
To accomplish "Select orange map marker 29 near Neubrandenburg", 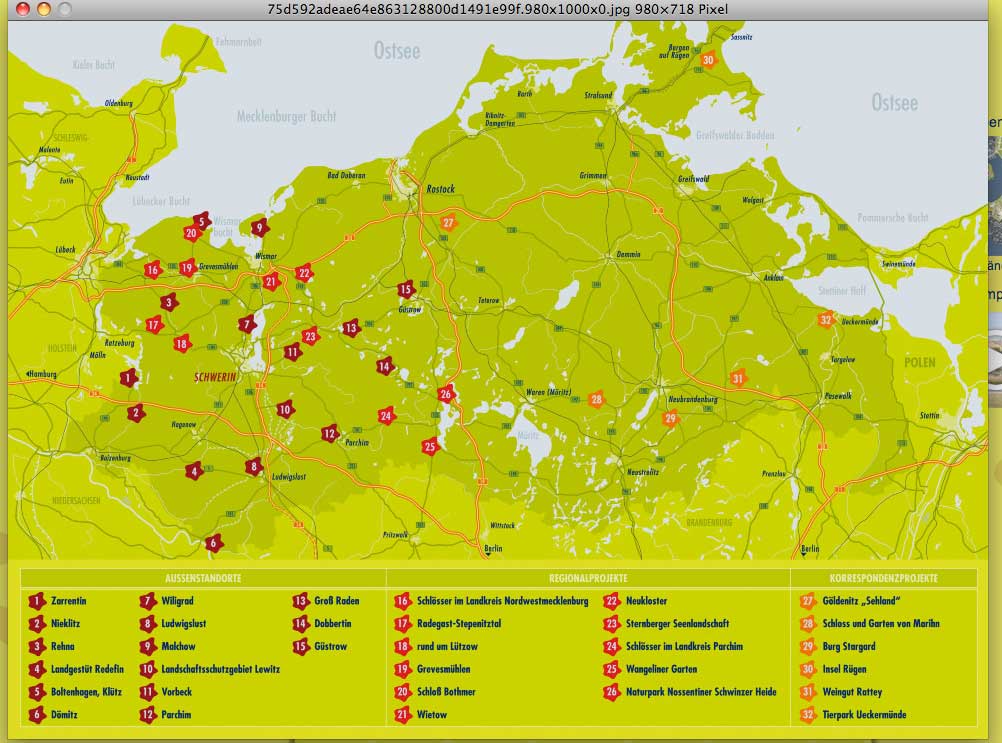I will [x=671, y=418].
